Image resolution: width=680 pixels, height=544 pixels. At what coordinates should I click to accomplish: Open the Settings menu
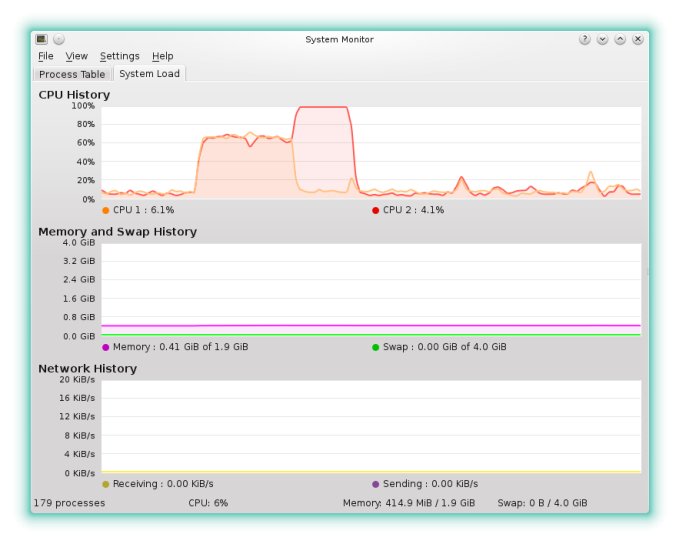pos(120,56)
